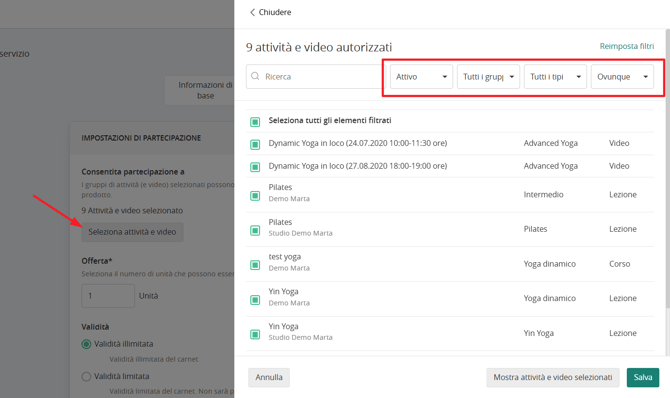
Task: Uncheck Pilates Demo Marta lesson
Action: [x=255, y=196]
